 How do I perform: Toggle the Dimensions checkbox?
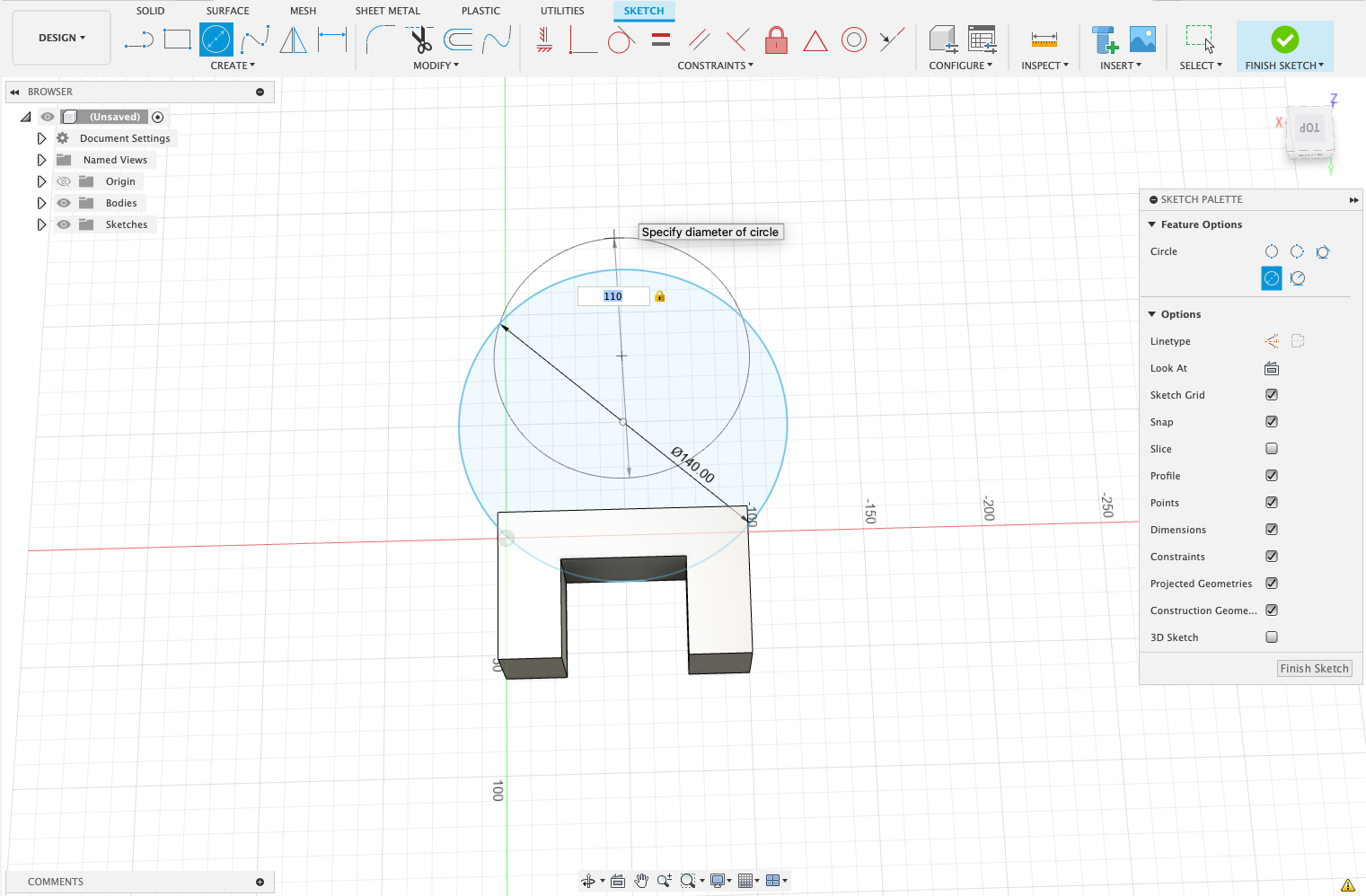pyautogui.click(x=1272, y=530)
